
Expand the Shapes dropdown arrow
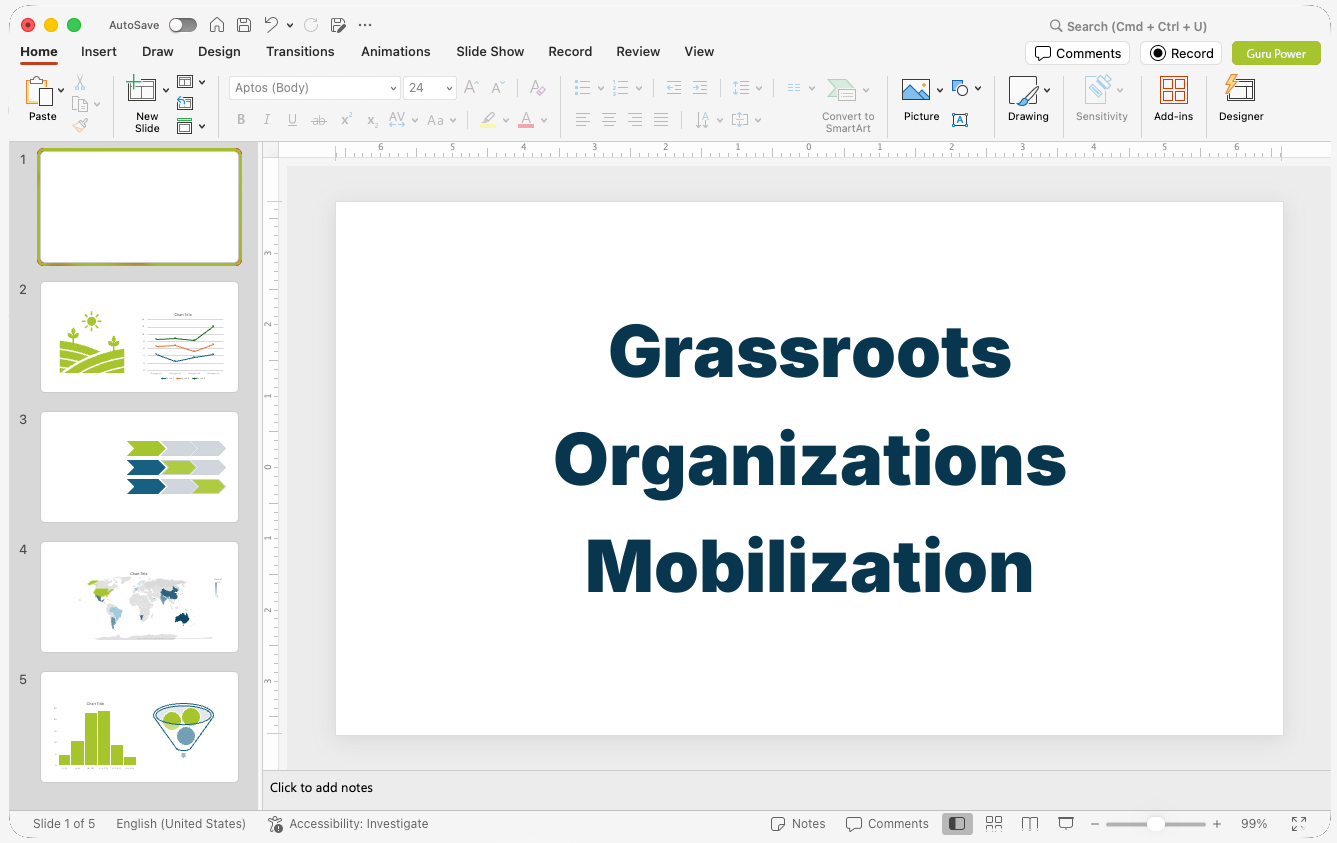pos(978,88)
